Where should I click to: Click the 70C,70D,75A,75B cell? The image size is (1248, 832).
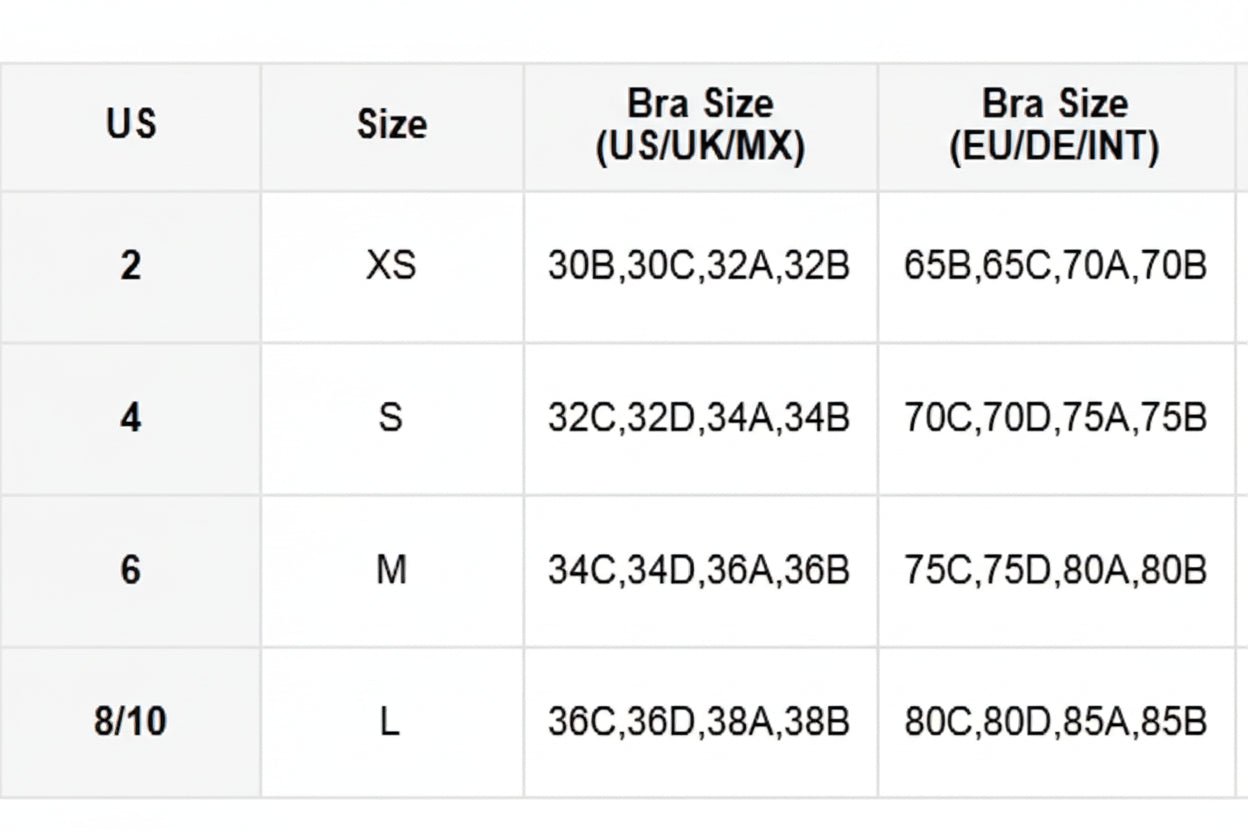[1055, 418]
